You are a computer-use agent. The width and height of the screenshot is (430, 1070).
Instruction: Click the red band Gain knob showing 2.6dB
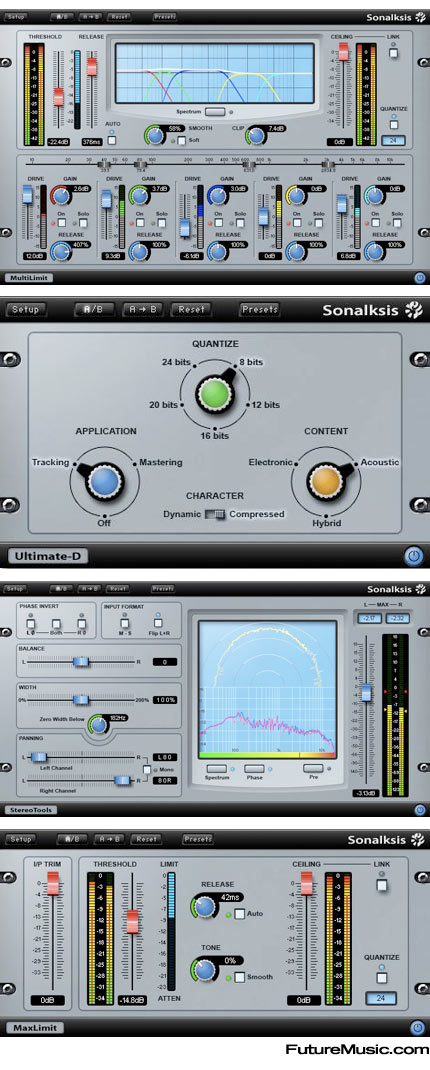click(x=61, y=197)
